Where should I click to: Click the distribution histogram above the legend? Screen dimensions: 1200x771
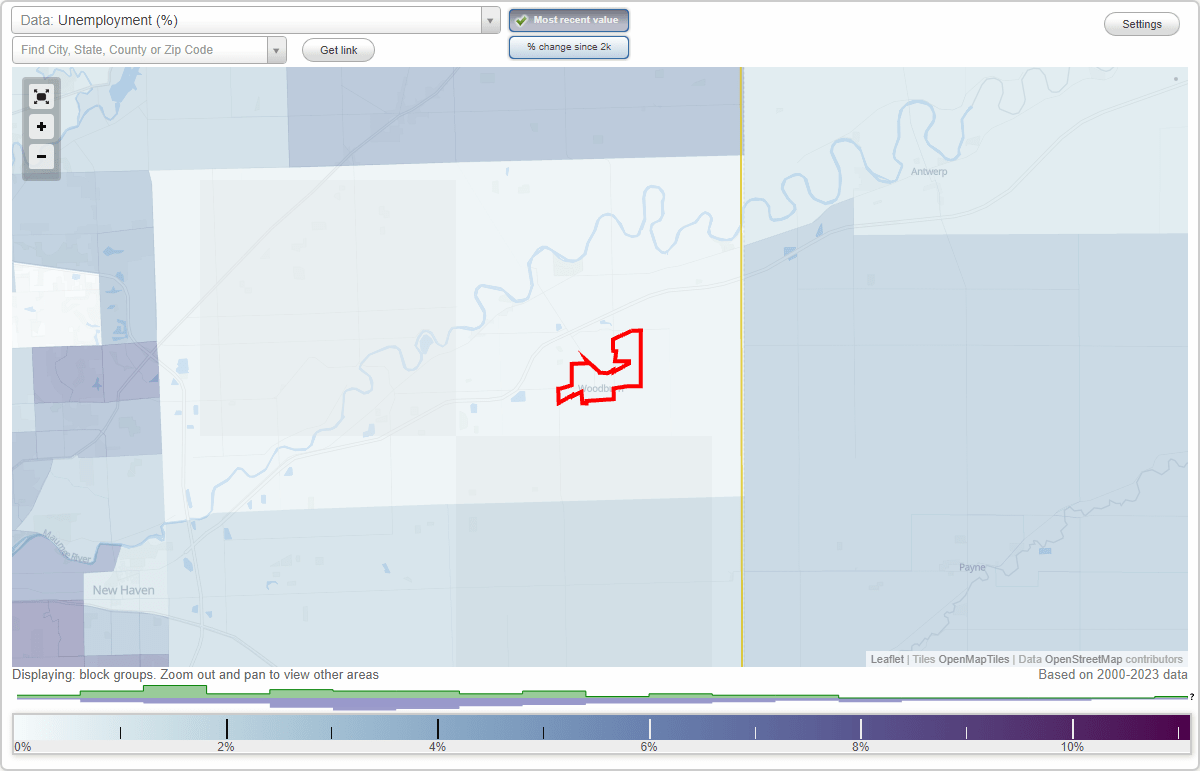pyautogui.click(x=600, y=697)
